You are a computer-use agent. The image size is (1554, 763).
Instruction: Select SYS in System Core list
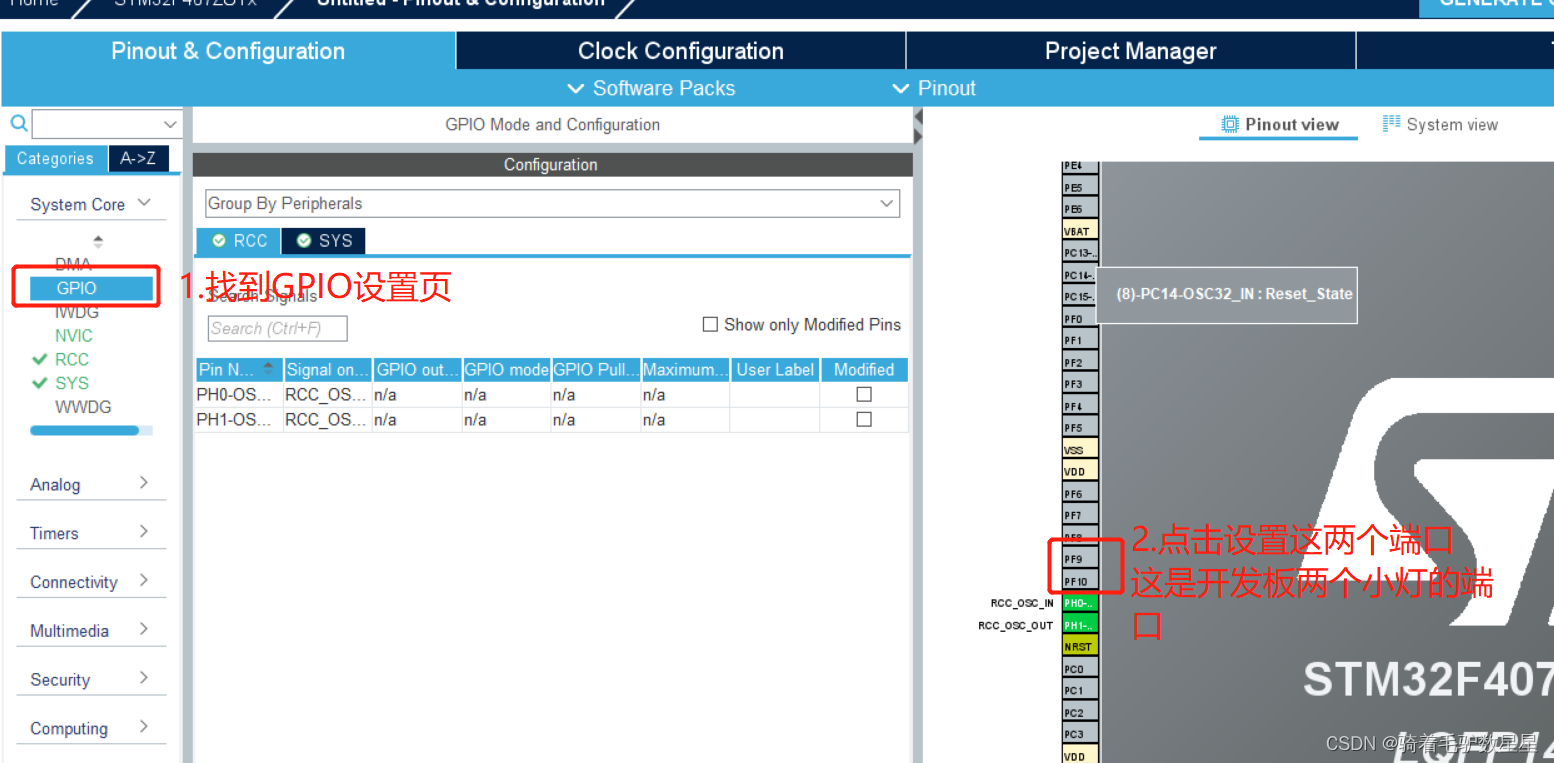tap(72, 383)
